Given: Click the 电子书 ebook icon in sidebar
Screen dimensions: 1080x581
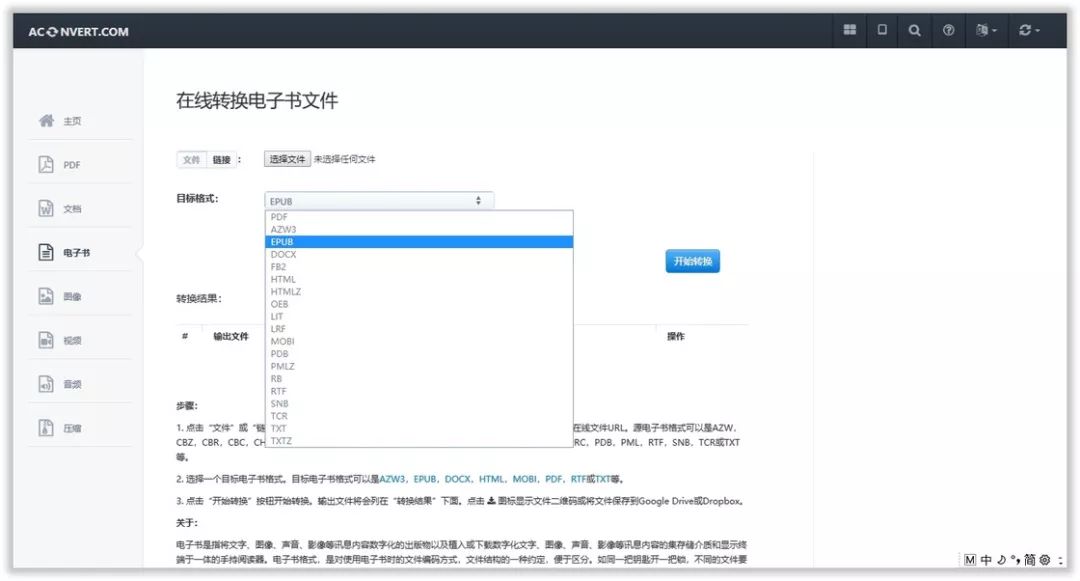Looking at the screenshot, I should point(45,253).
